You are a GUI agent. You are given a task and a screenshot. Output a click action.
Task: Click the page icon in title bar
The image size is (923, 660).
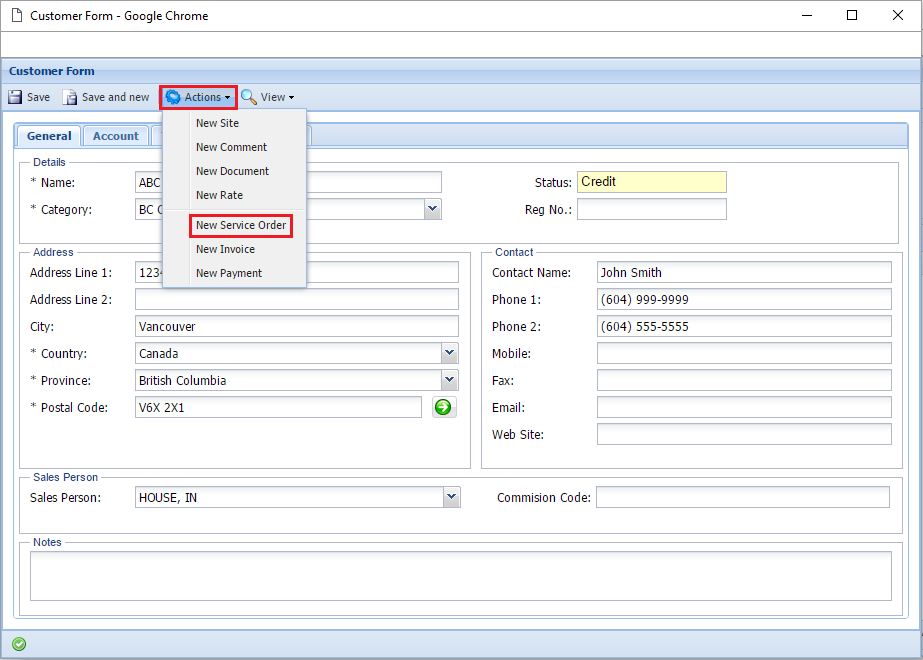pos(17,15)
